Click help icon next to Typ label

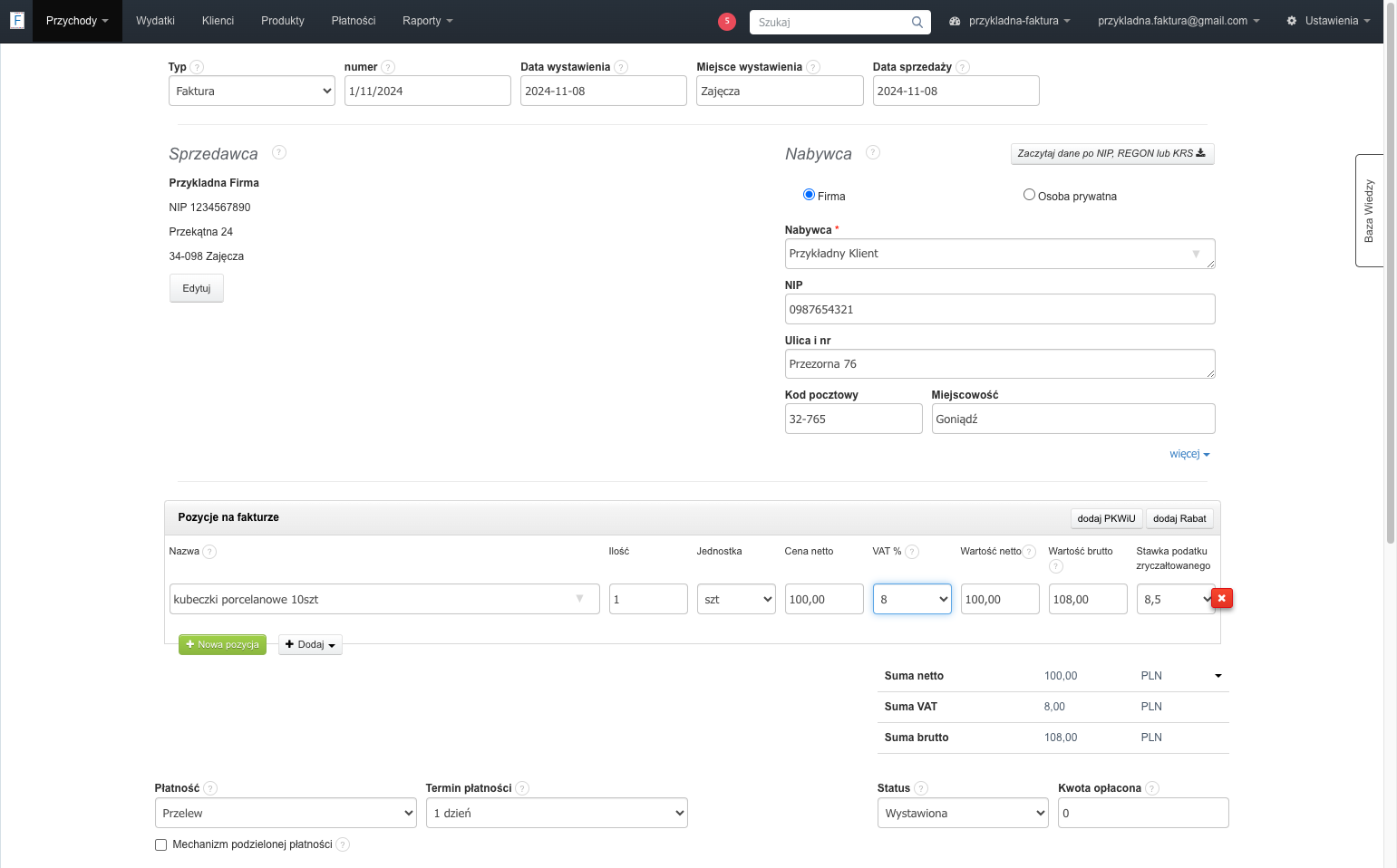(x=197, y=67)
